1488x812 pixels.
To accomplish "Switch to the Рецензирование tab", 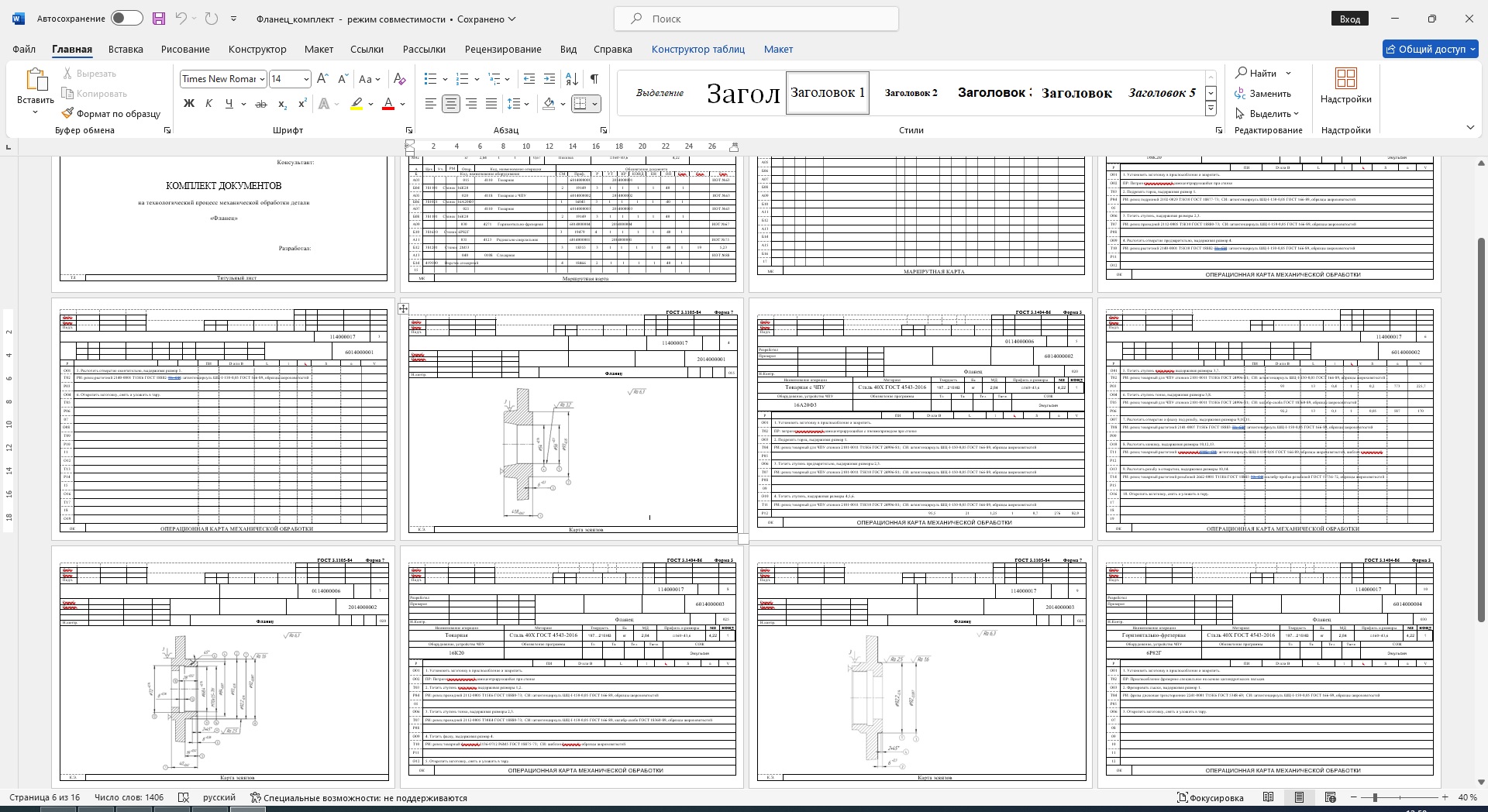I will (502, 49).
